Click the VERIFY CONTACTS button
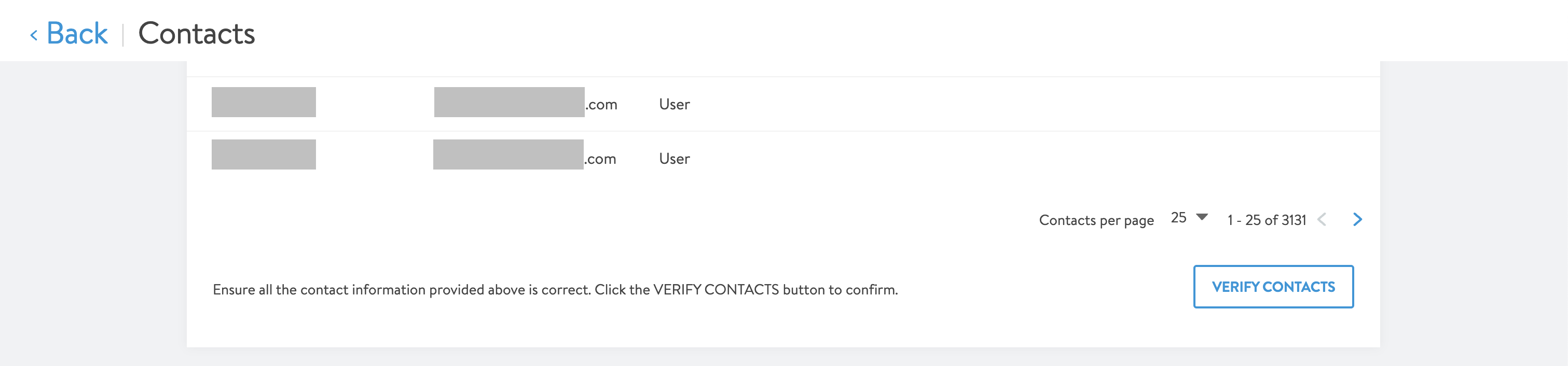This screenshot has height=366, width=1568. (1273, 286)
